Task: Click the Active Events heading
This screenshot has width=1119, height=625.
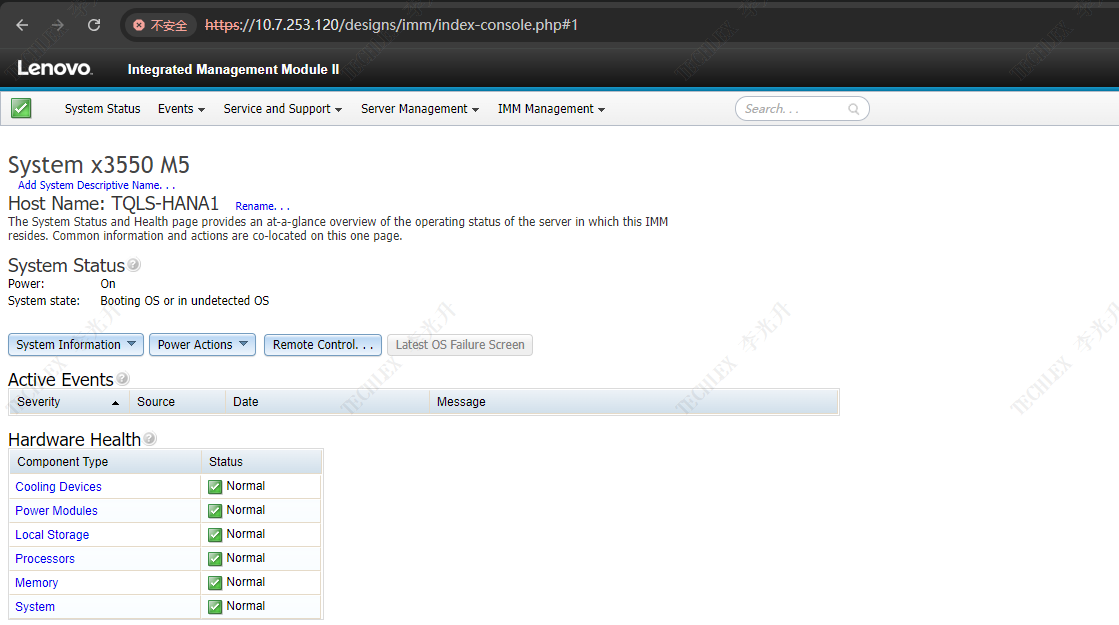Action: point(61,380)
